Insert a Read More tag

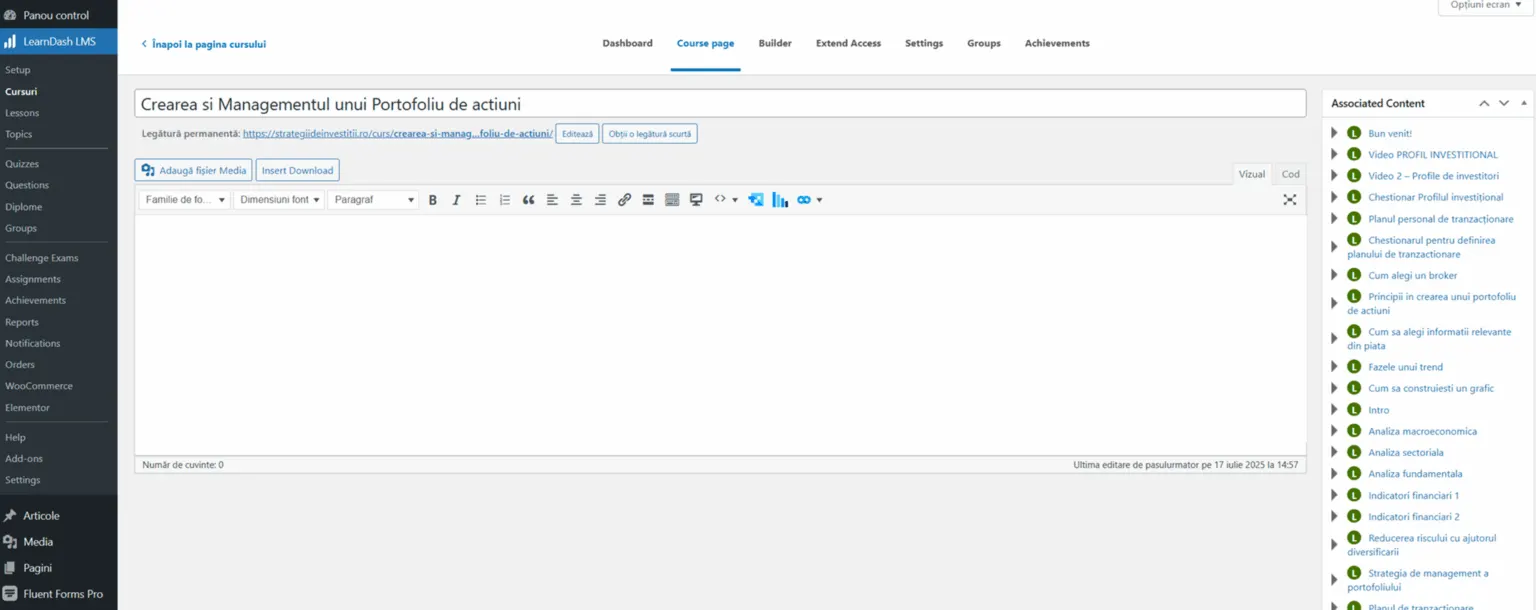(648, 200)
